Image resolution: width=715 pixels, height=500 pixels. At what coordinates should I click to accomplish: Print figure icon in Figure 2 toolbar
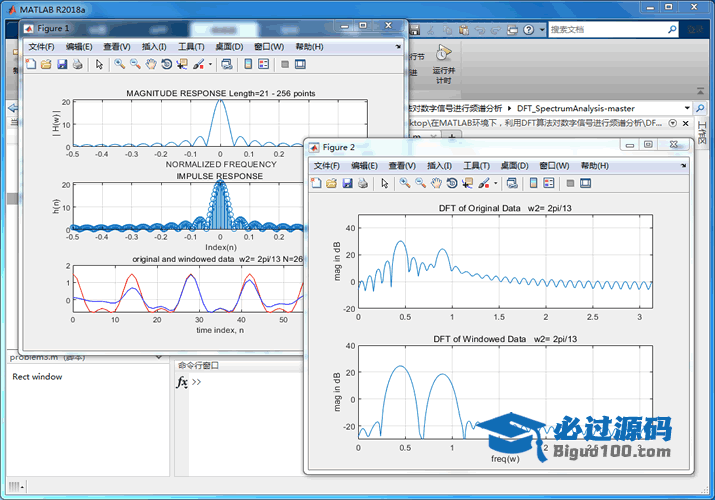click(x=363, y=183)
